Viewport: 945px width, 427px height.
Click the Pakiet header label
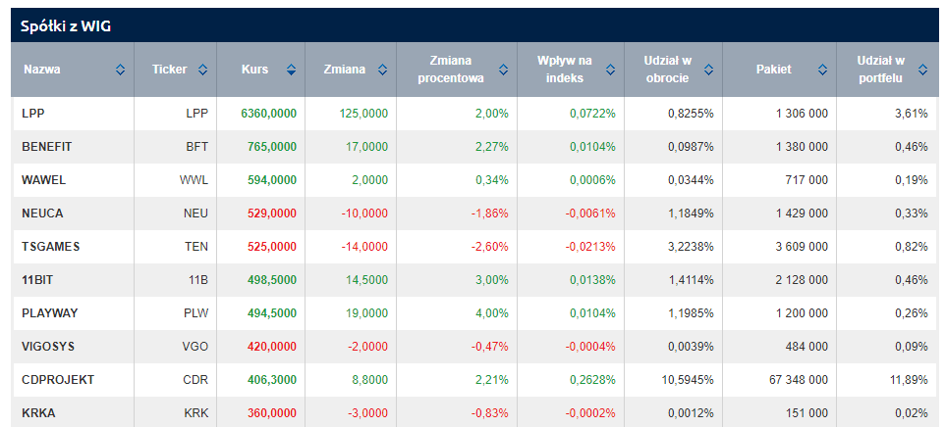pyautogui.click(x=774, y=70)
